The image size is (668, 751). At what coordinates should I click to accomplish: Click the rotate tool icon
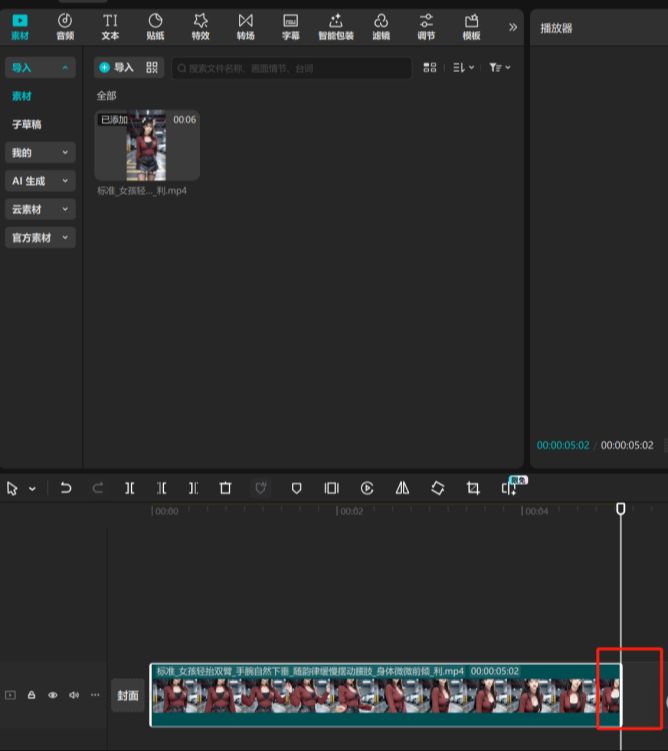(x=437, y=488)
